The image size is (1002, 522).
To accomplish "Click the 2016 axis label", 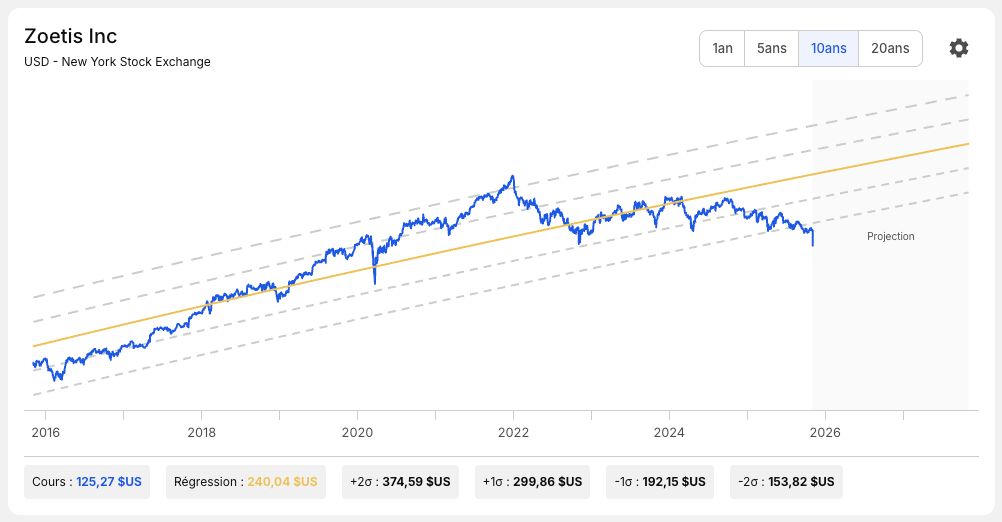I will click(x=45, y=433).
